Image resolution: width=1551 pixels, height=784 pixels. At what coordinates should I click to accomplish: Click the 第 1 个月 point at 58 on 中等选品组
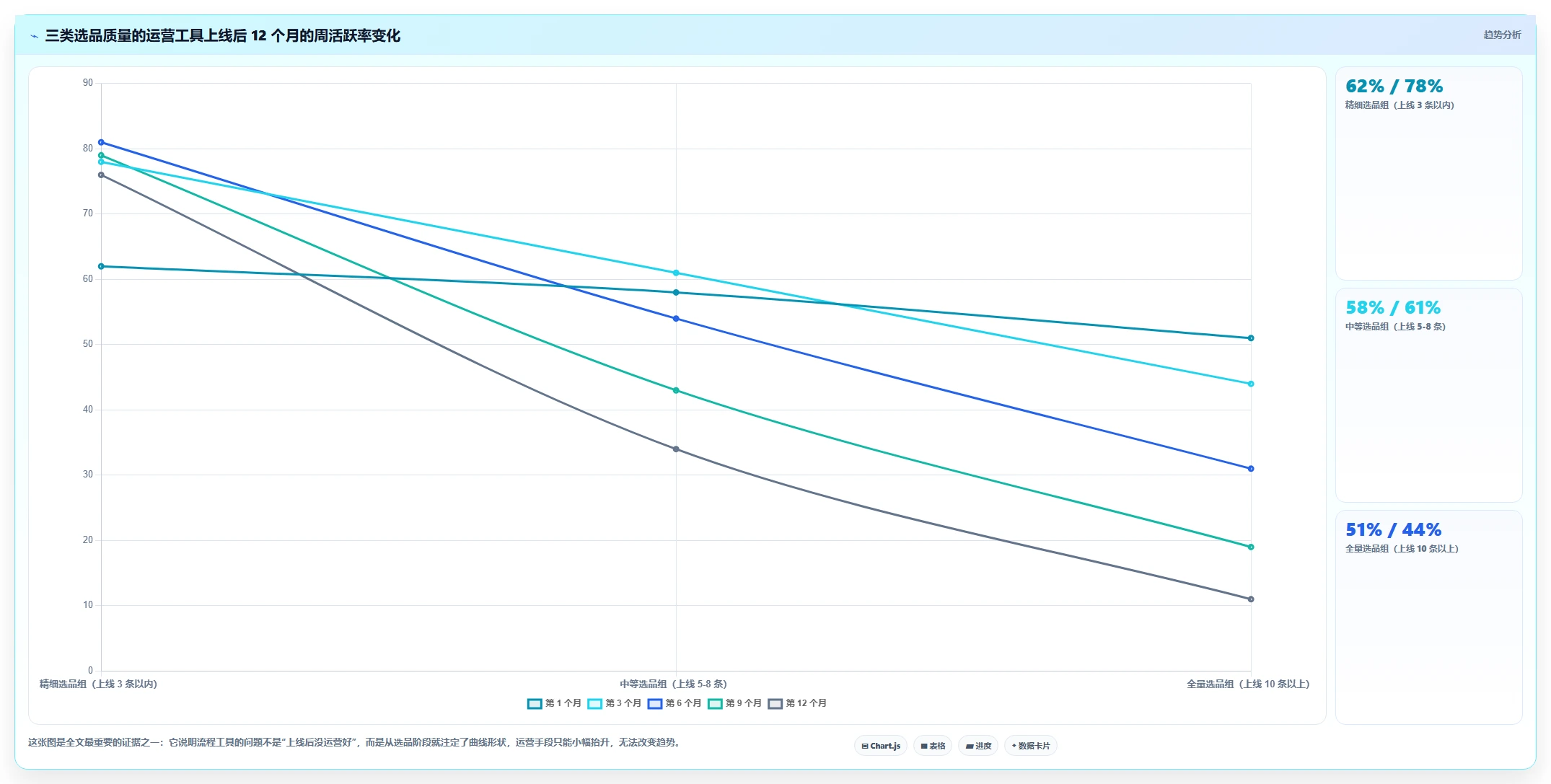click(x=676, y=292)
